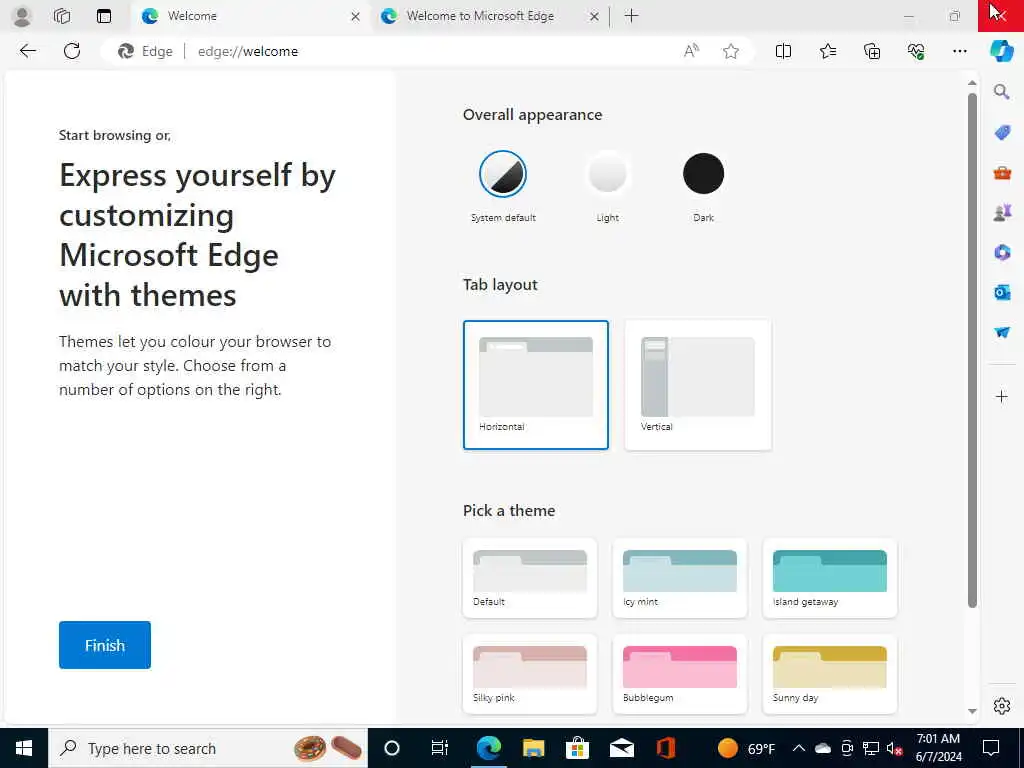Viewport: 1024px width, 768px height.
Task: Toggle Read aloud icon in address bar
Action: (x=691, y=51)
